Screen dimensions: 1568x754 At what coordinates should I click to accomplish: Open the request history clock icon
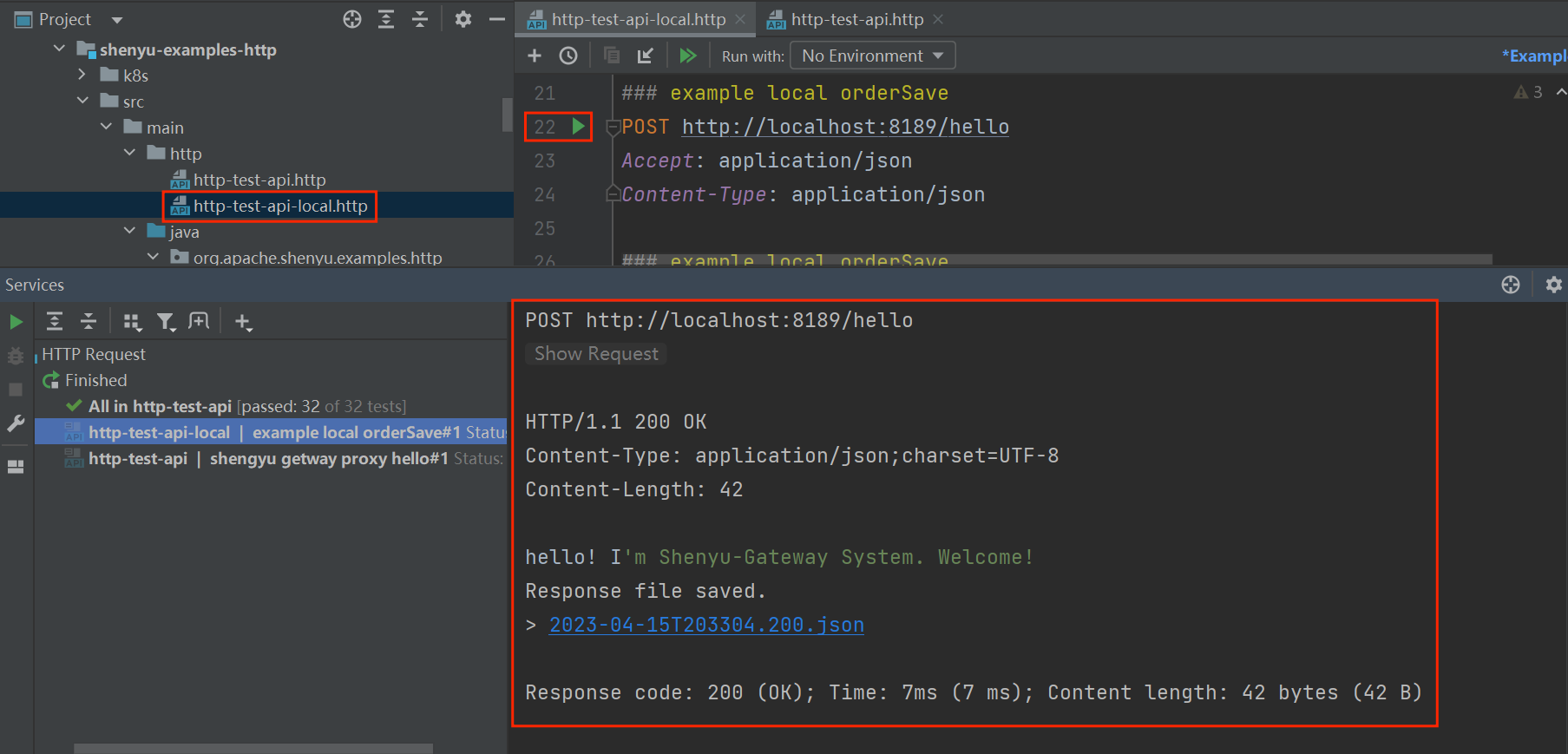tap(568, 56)
